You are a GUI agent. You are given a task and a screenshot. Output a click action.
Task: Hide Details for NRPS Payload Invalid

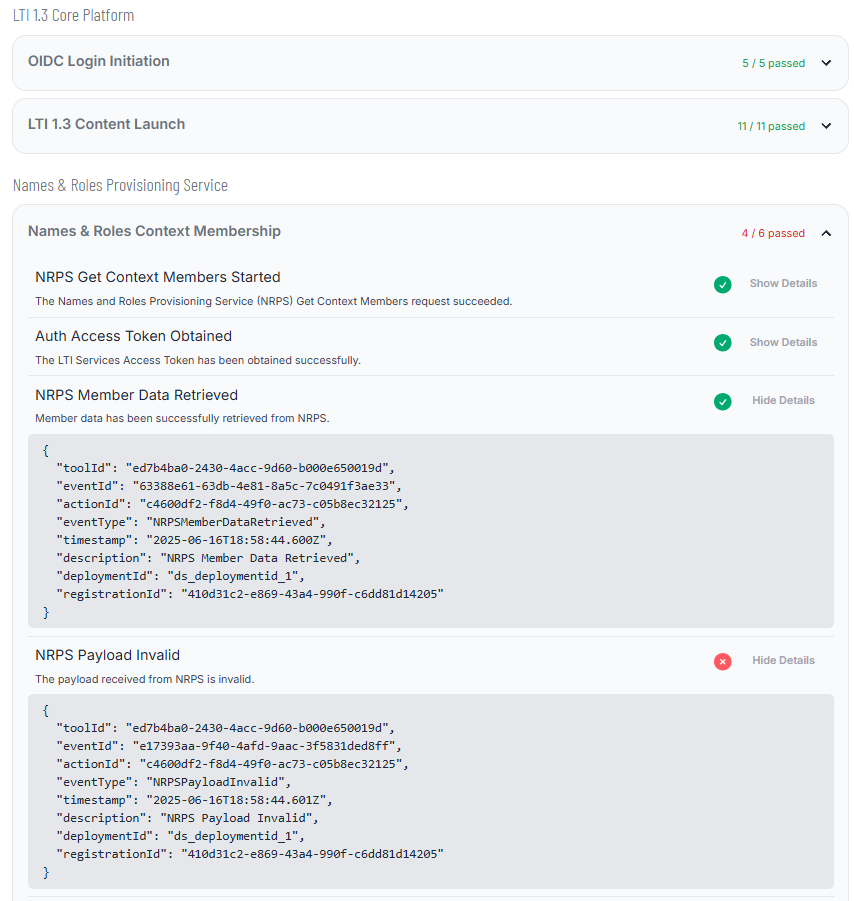783,661
